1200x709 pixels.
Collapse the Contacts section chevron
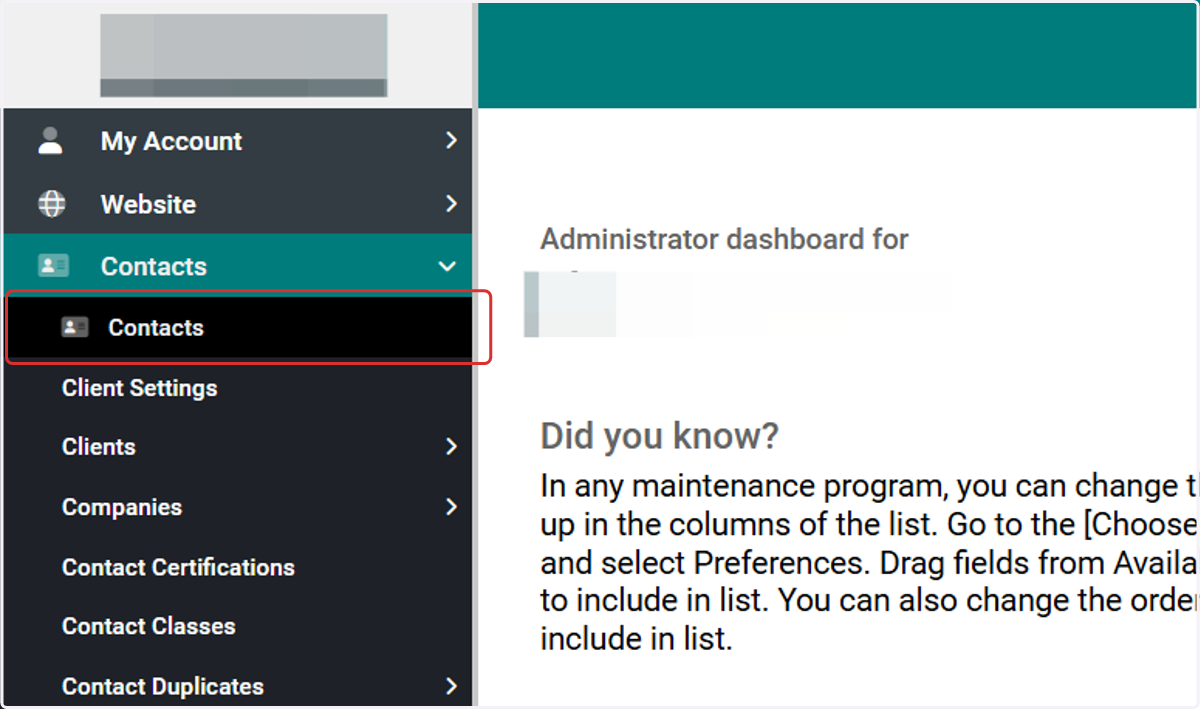pyautogui.click(x=447, y=267)
